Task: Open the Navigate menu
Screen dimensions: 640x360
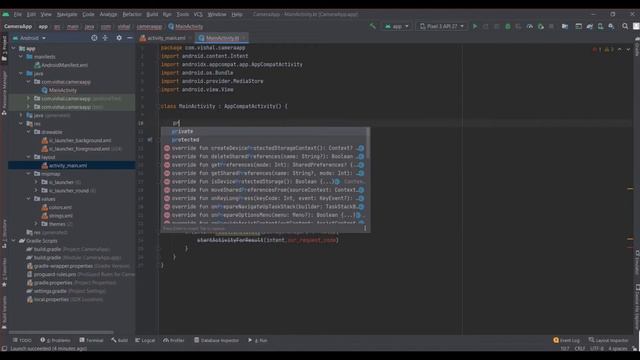Action: (x=67, y=14)
